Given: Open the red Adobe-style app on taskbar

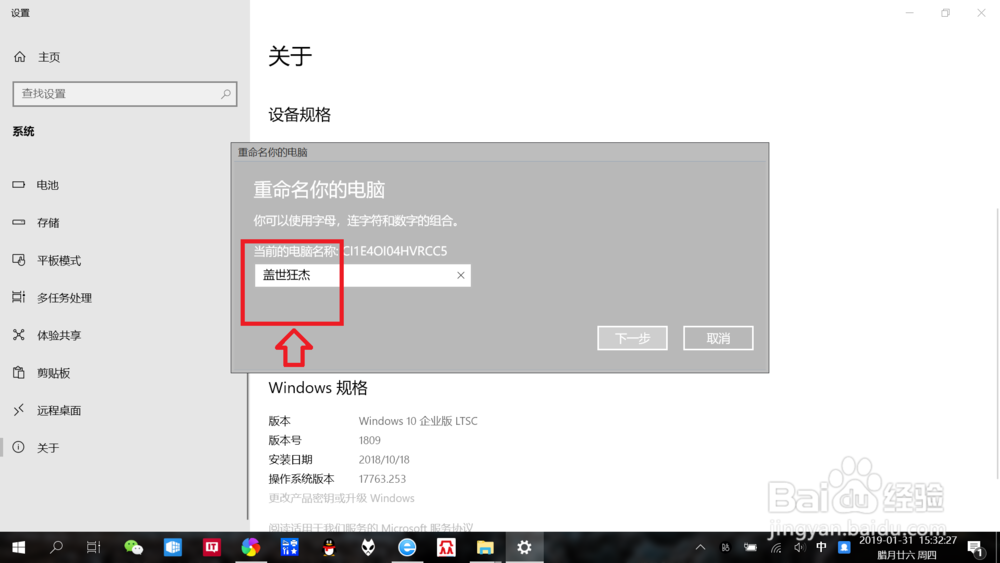Looking at the screenshot, I should [x=446, y=547].
